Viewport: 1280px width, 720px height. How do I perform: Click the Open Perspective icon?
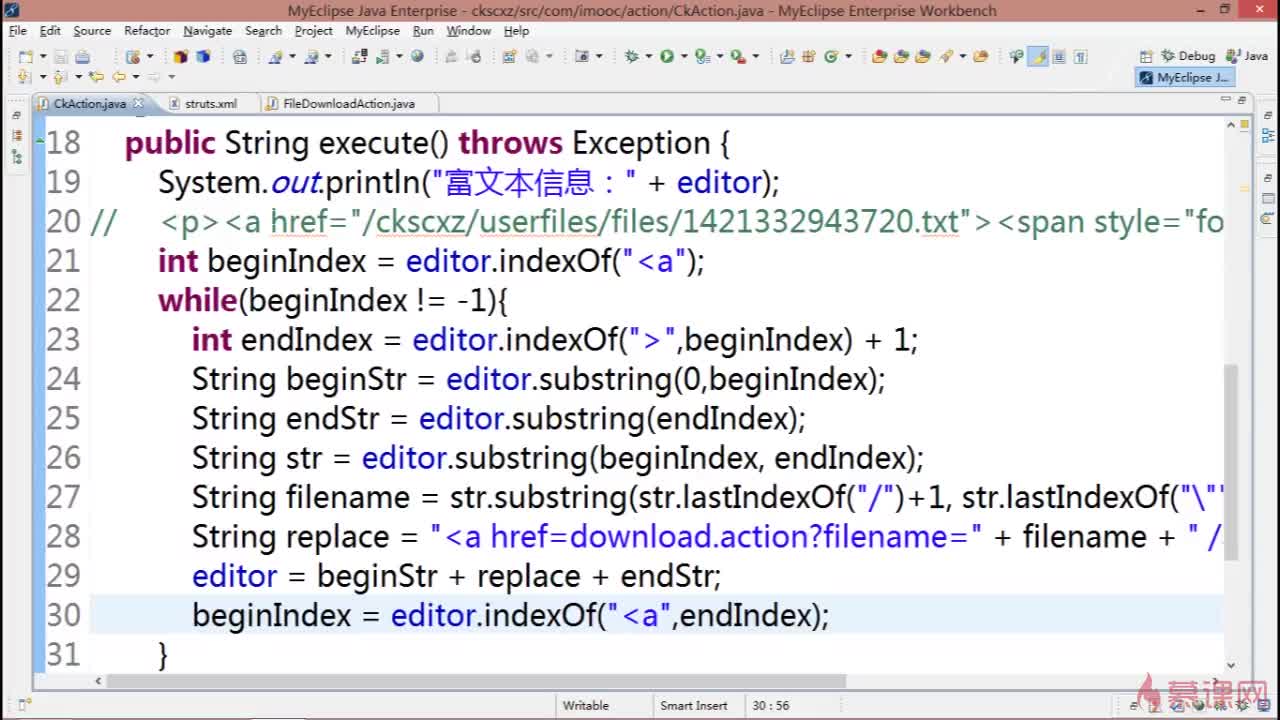coord(1146,56)
